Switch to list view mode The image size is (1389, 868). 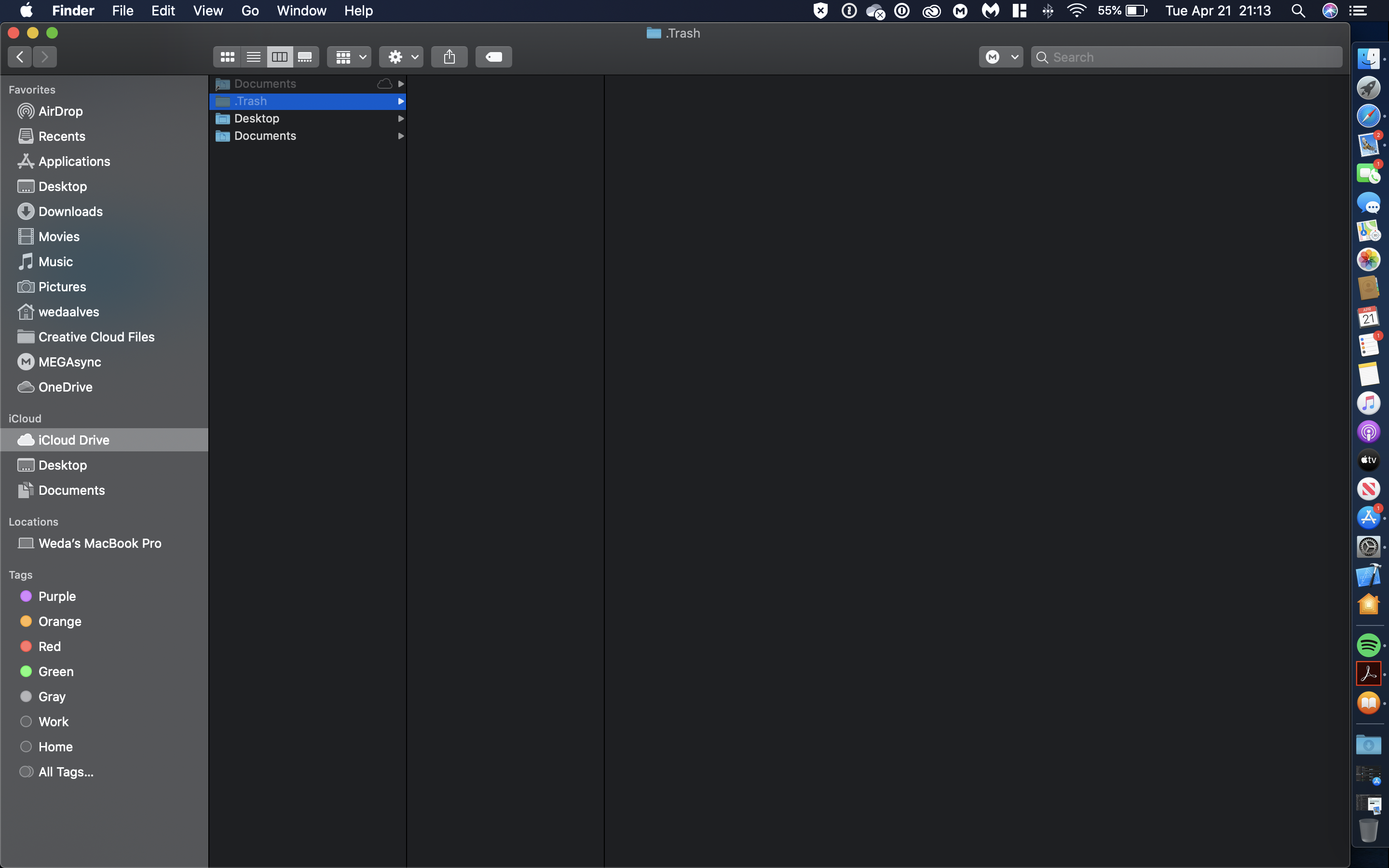253,57
